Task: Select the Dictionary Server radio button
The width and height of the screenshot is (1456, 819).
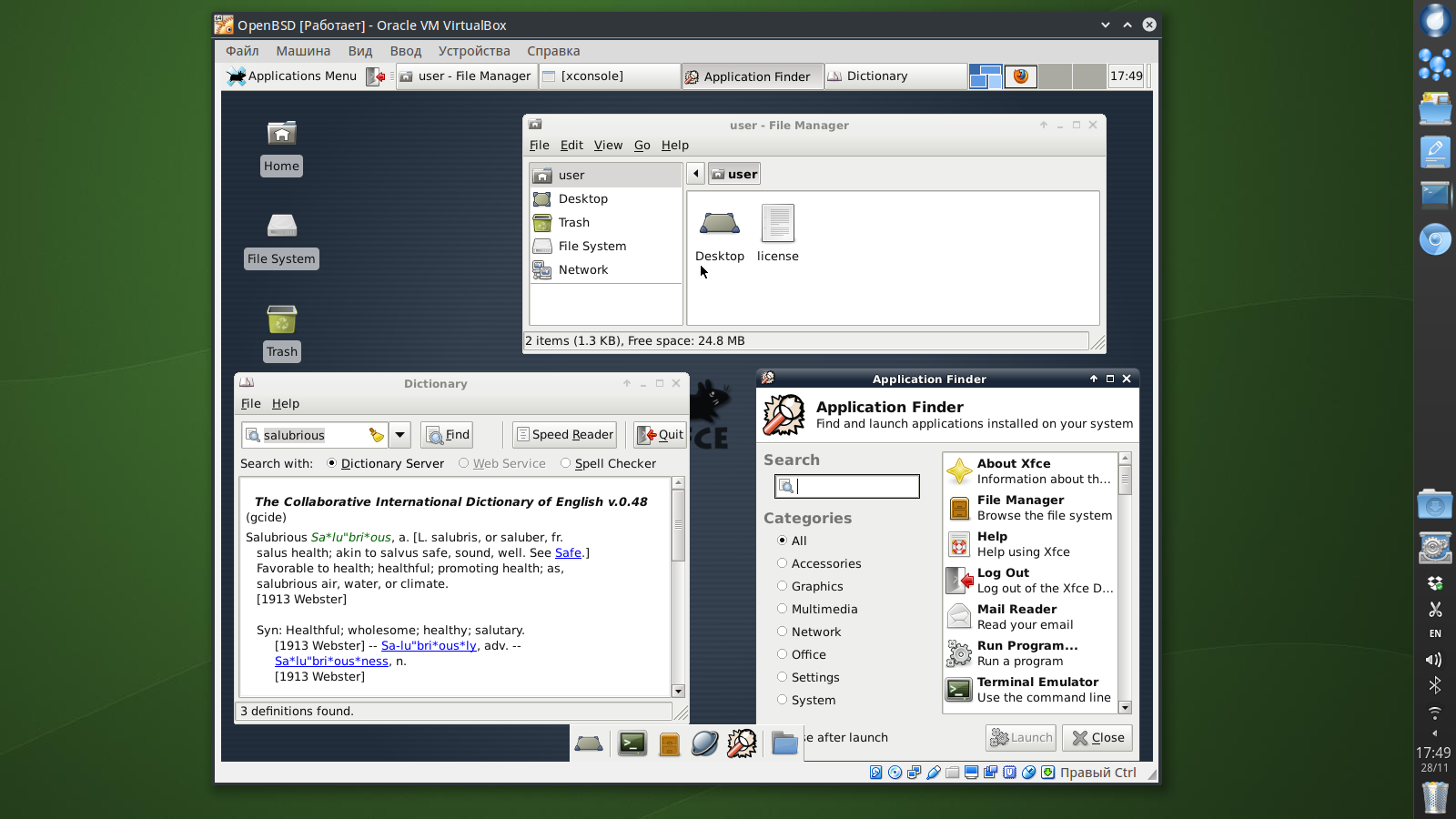Action: pyautogui.click(x=332, y=463)
